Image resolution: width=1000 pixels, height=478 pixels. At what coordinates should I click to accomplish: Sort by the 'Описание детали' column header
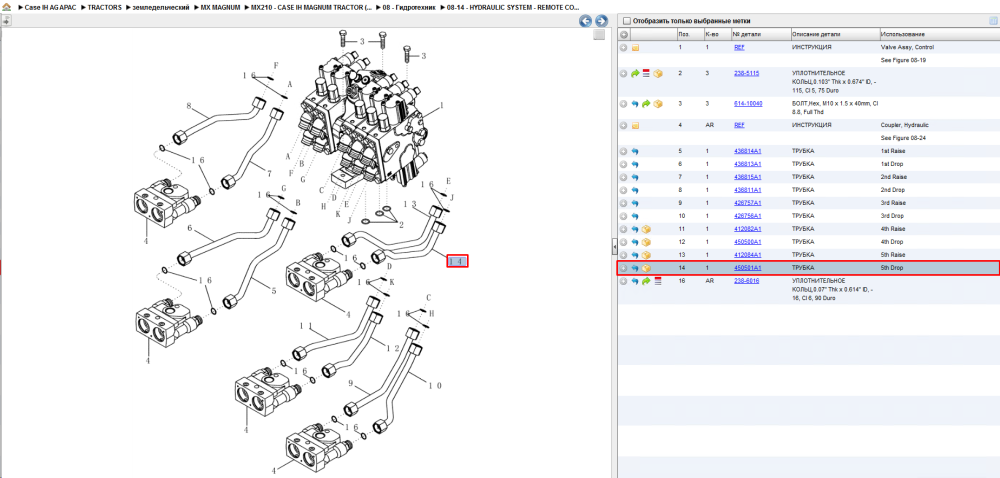834,34
